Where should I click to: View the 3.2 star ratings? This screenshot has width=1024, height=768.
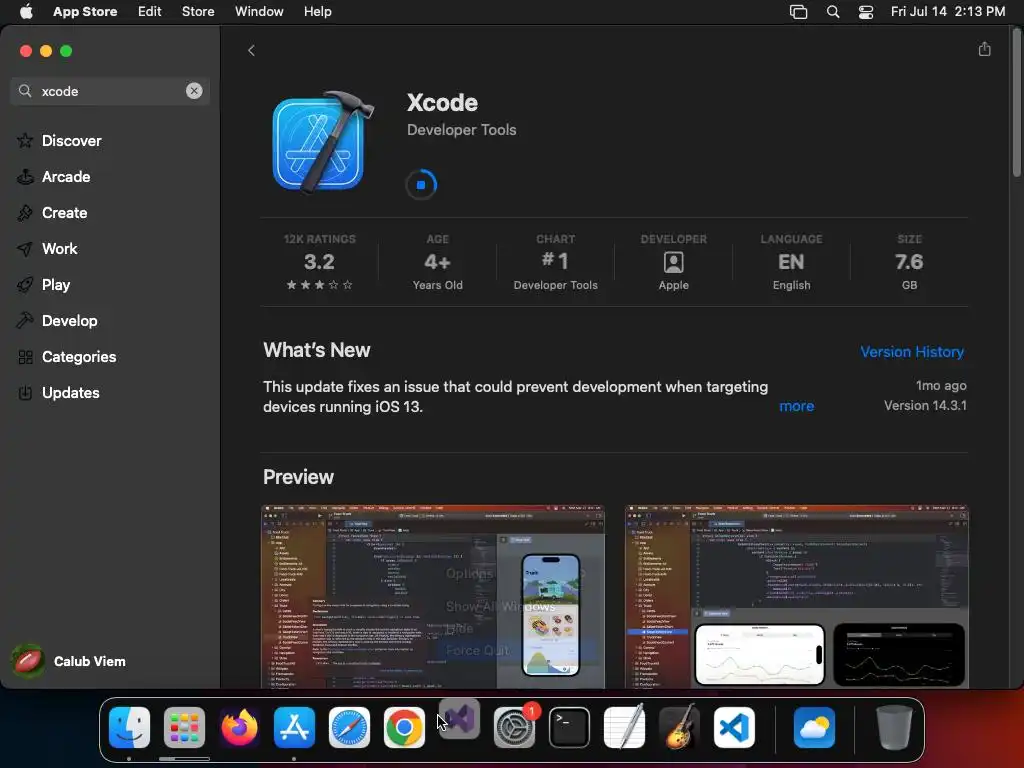319,262
